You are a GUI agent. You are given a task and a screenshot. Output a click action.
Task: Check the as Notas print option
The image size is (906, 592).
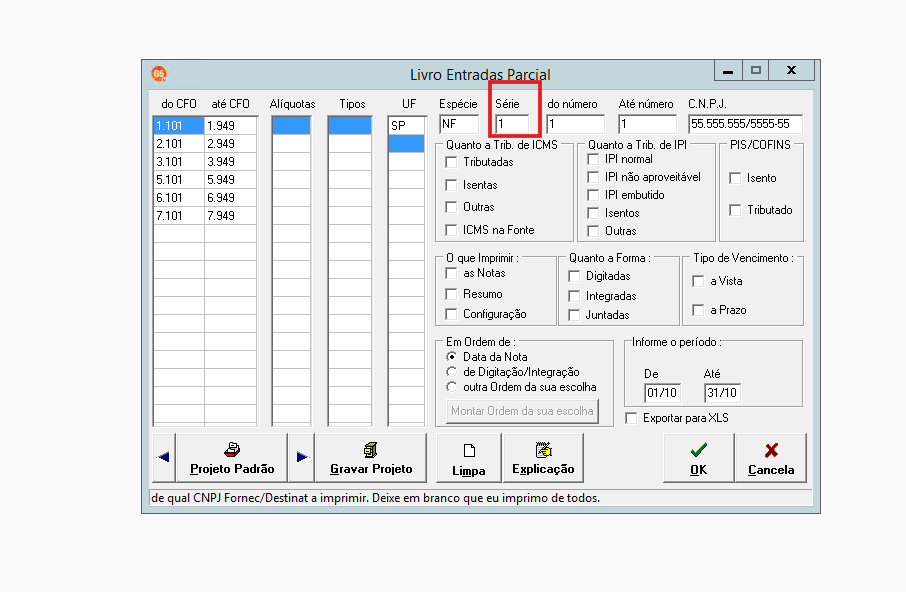coord(451,273)
